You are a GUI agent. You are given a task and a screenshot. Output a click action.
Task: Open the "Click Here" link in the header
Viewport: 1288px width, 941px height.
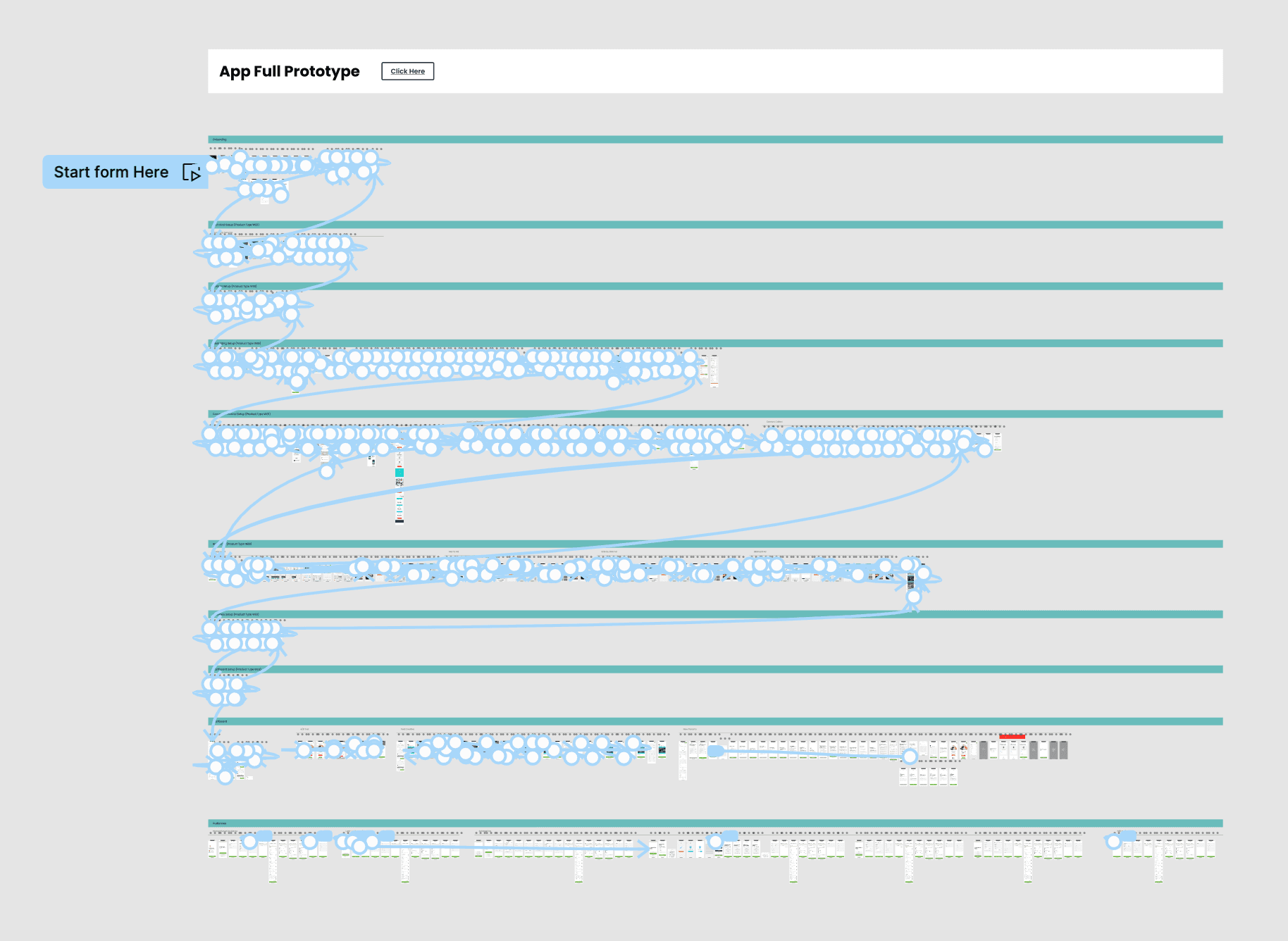pyautogui.click(x=407, y=71)
